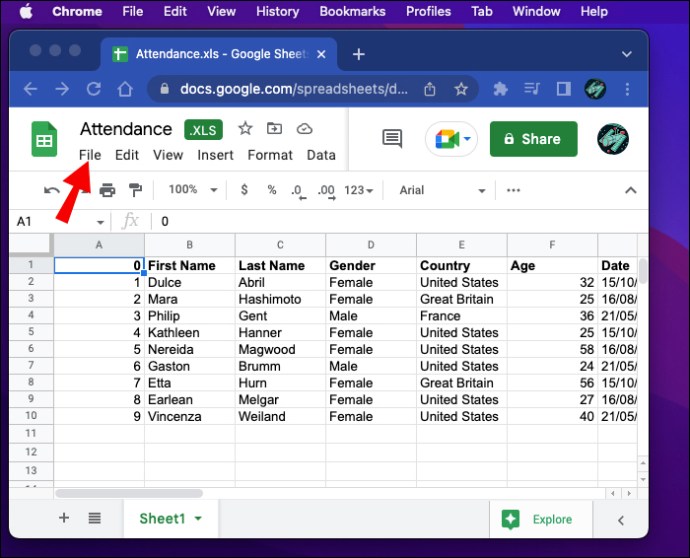Open the Sheet1 tab dropdown arrow
This screenshot has width=690, height=558.
pos(198,518)
